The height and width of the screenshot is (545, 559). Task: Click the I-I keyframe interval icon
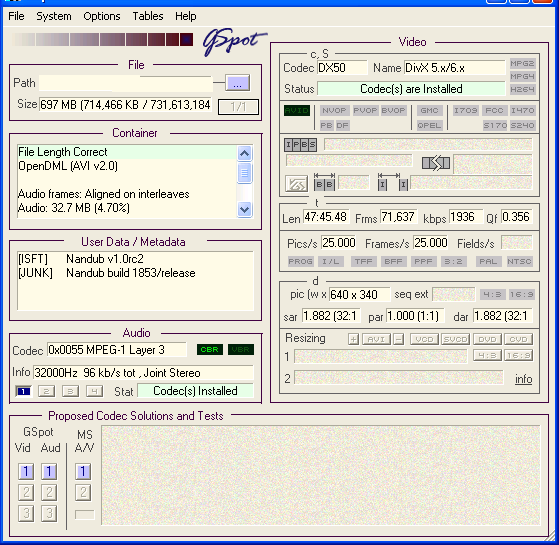point(393,182)
